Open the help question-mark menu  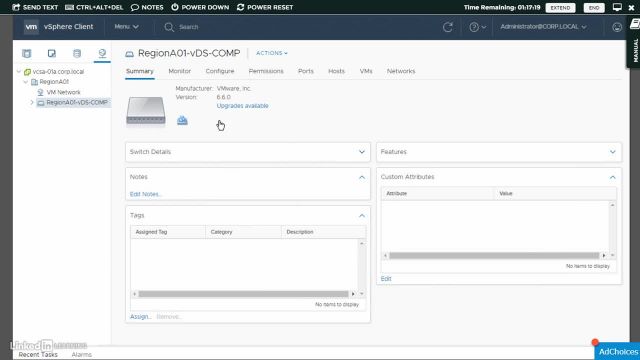click(x=477, y=27)
